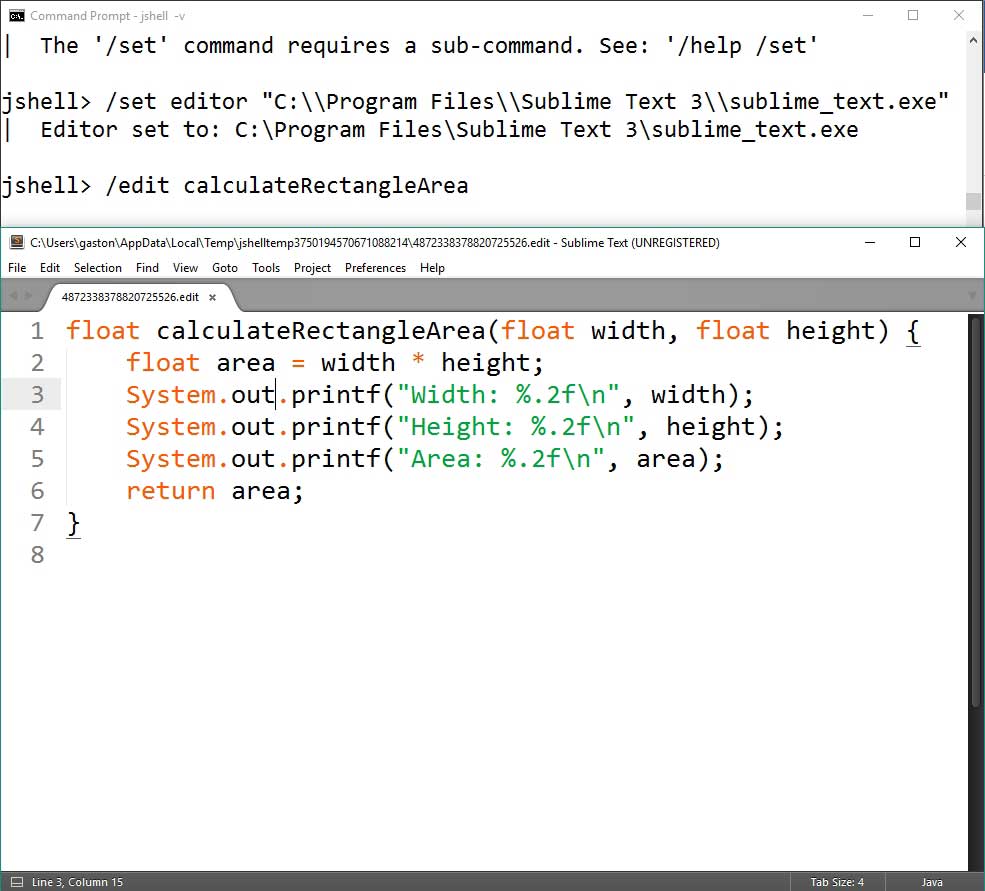
Task: Close the Command Prompt window
Action: pos(959,16)
